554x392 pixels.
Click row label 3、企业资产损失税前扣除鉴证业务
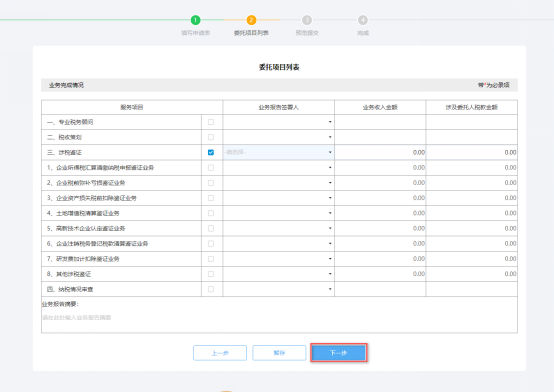[x=92, y=198]
